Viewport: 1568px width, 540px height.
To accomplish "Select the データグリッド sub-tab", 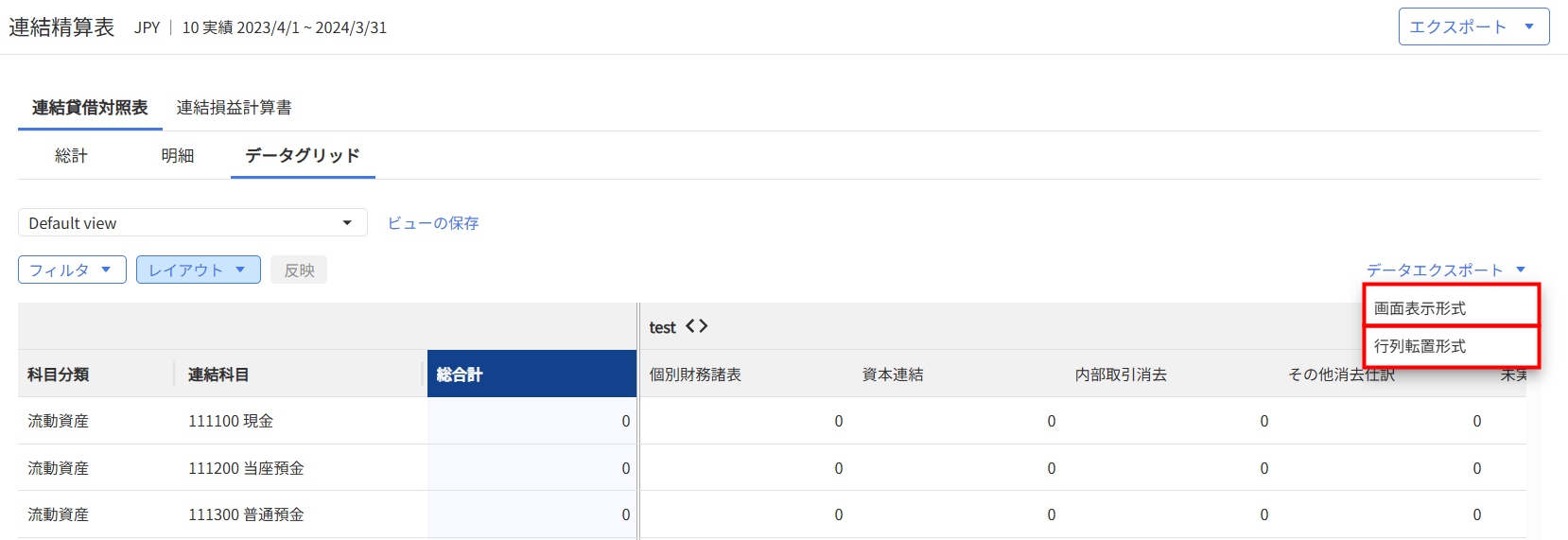I will point(303,156).
